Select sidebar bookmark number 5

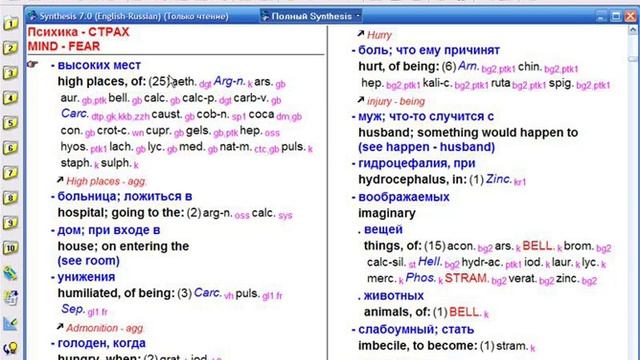point(11,123)
